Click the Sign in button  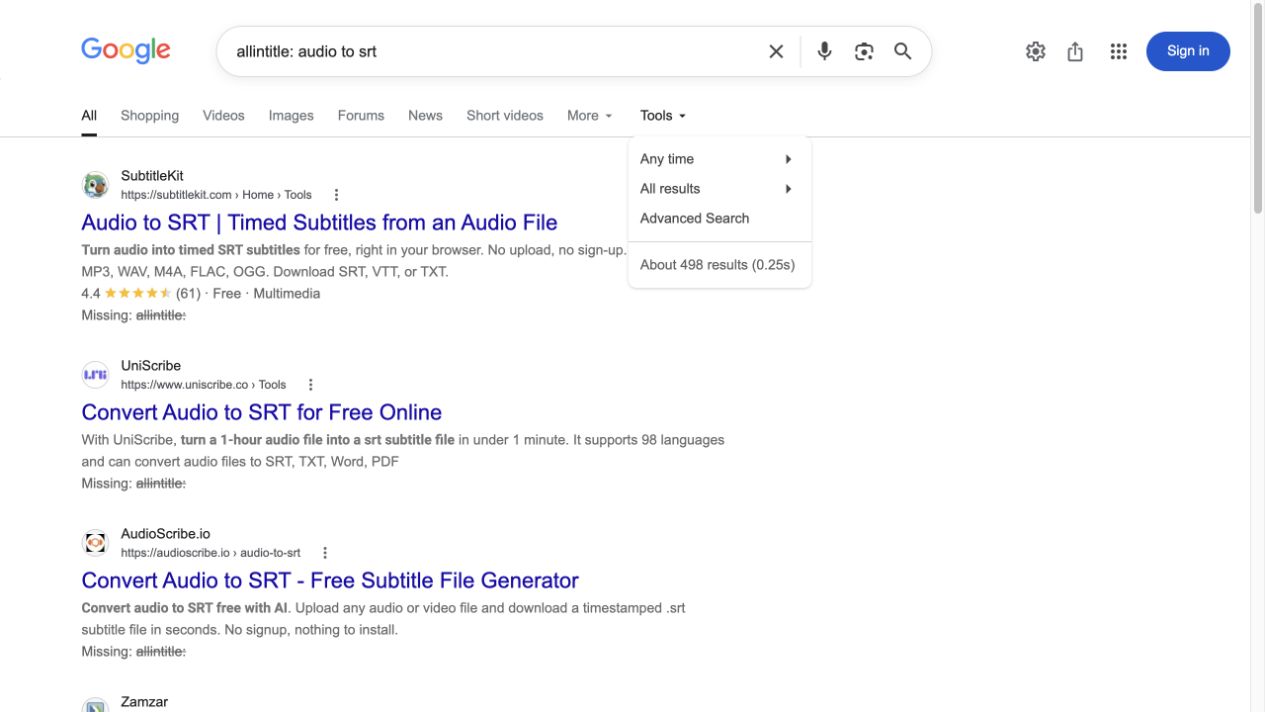[1188, 51]
